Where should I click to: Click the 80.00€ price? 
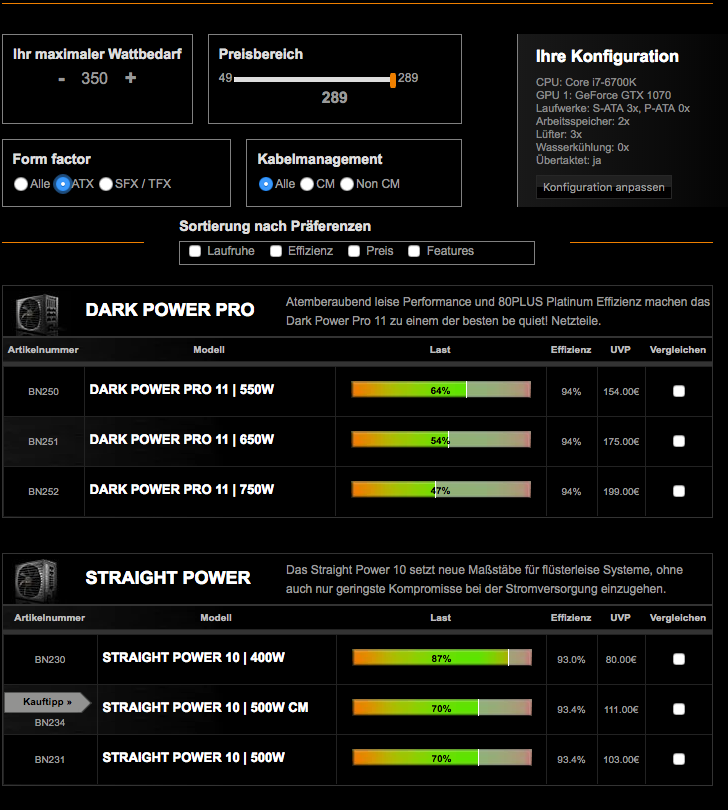point(621,660)
